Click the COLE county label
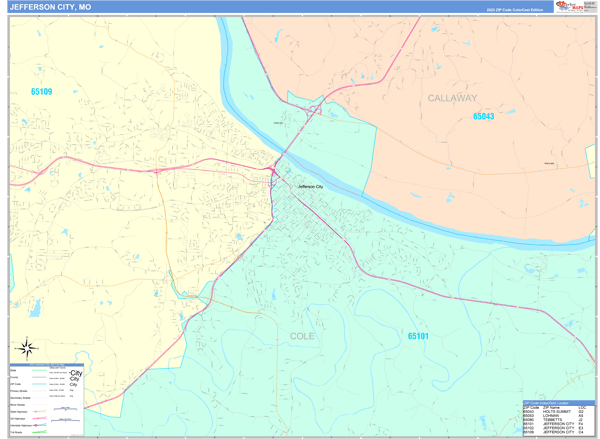This screenshot has width=600, height=439. 302,336
